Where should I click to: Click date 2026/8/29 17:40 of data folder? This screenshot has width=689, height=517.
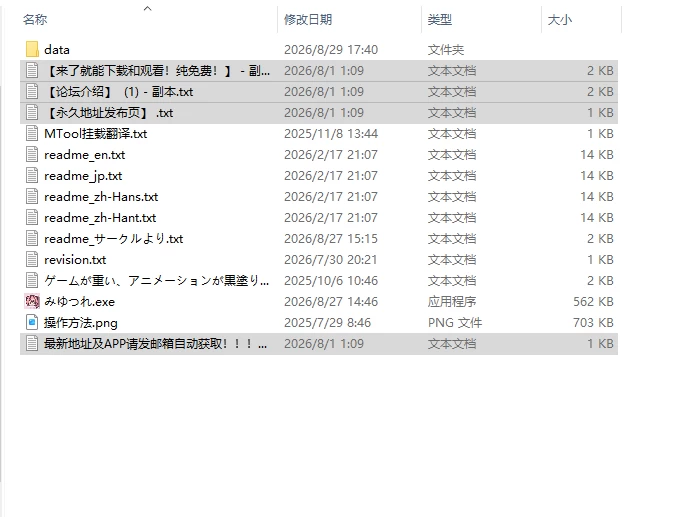[x=331, y=50]
